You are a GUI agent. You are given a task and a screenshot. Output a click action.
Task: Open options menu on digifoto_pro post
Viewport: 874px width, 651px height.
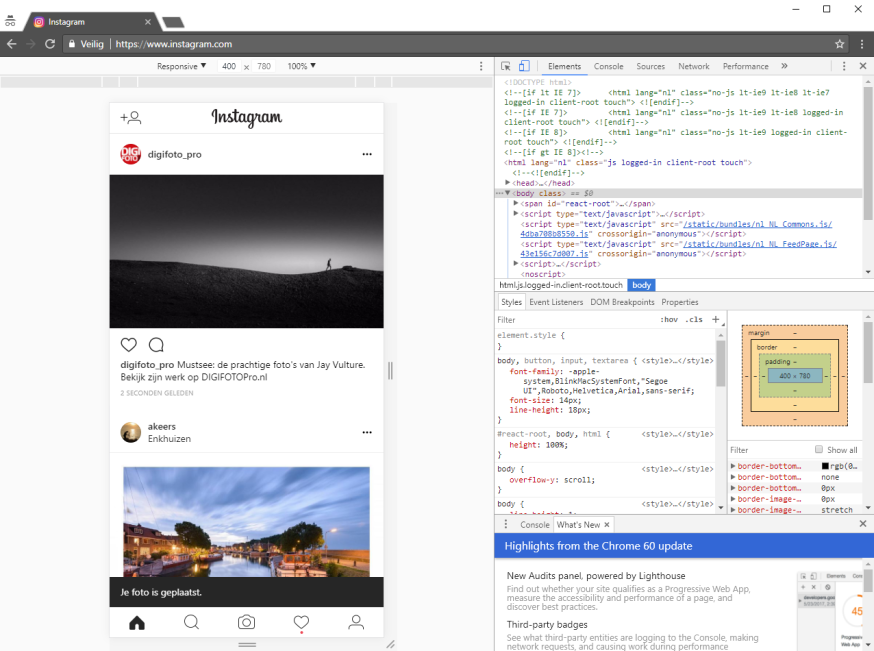pyautogui.click(x=367, y=154)
